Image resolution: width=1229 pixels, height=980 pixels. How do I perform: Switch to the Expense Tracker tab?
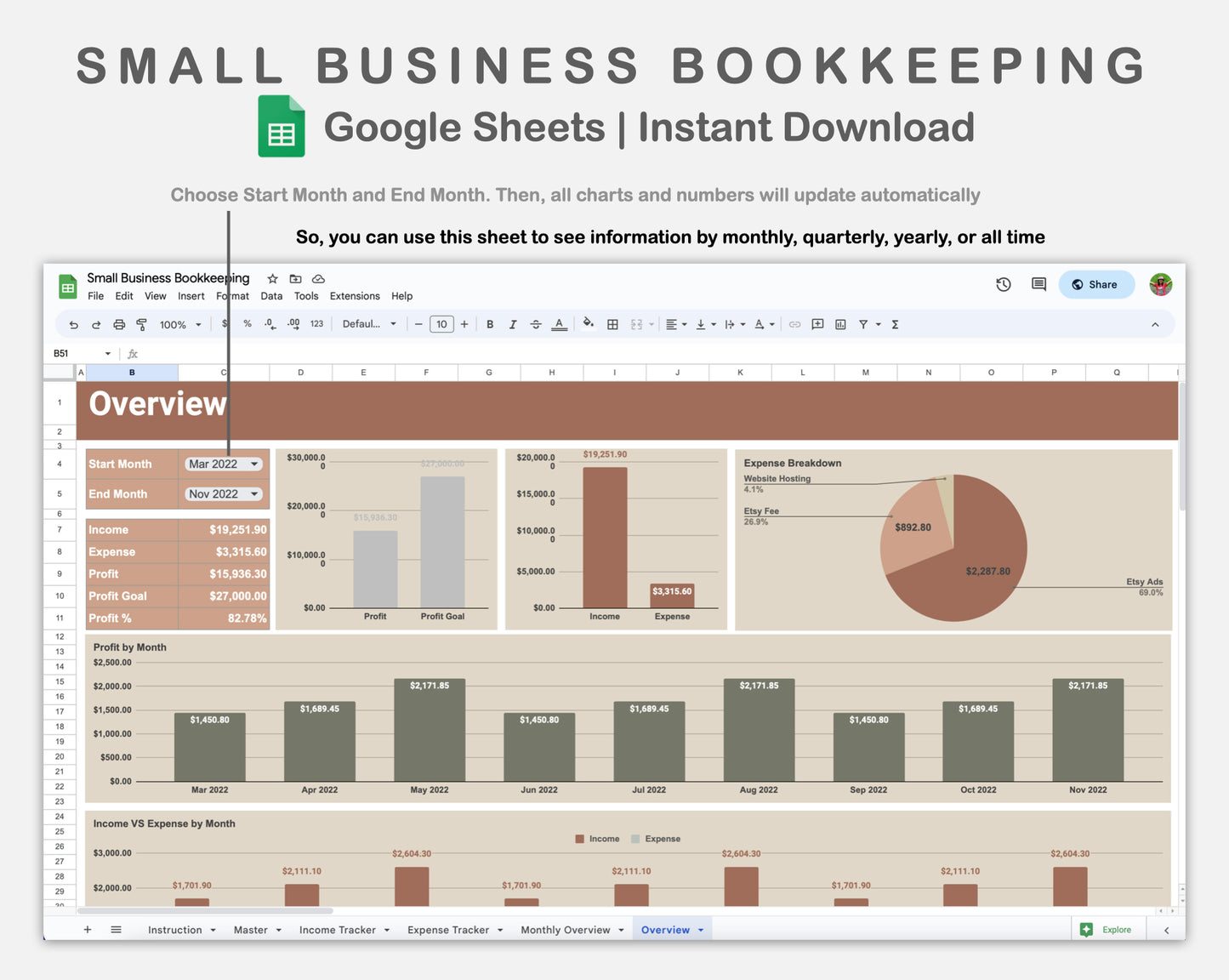pyautogui.click(x=448, y=929)
